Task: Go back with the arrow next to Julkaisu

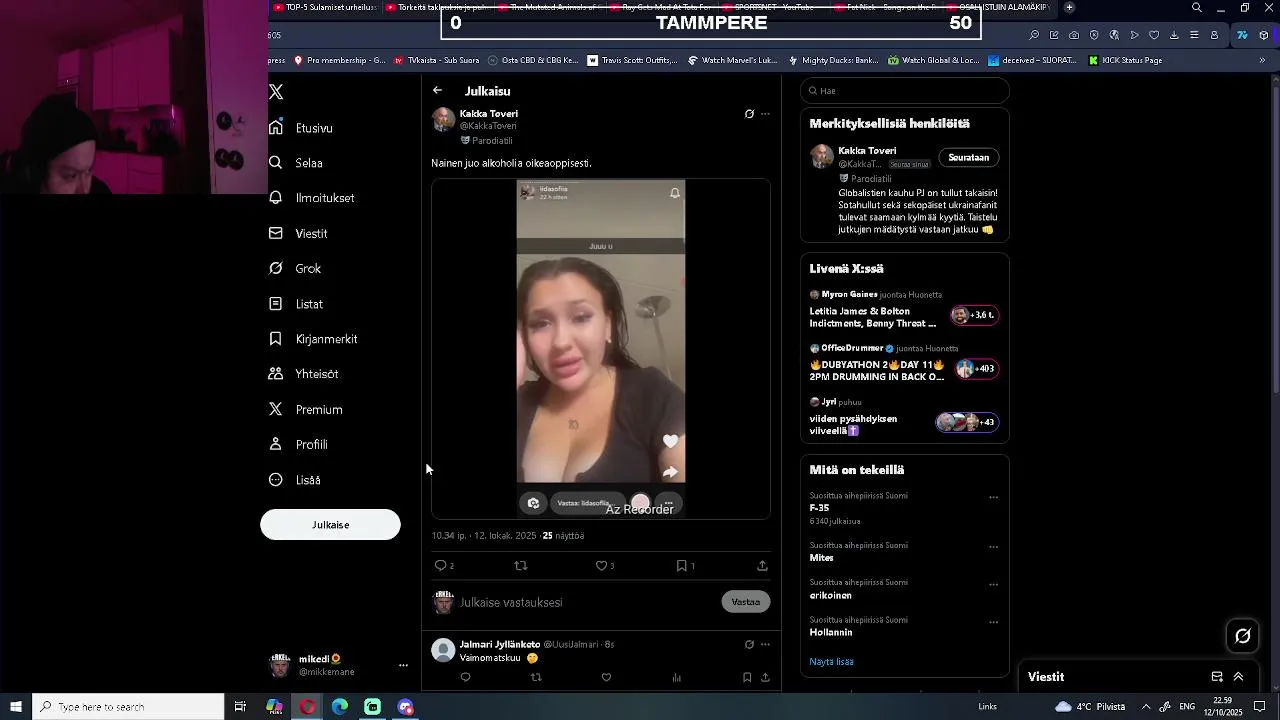Action: 437,91
